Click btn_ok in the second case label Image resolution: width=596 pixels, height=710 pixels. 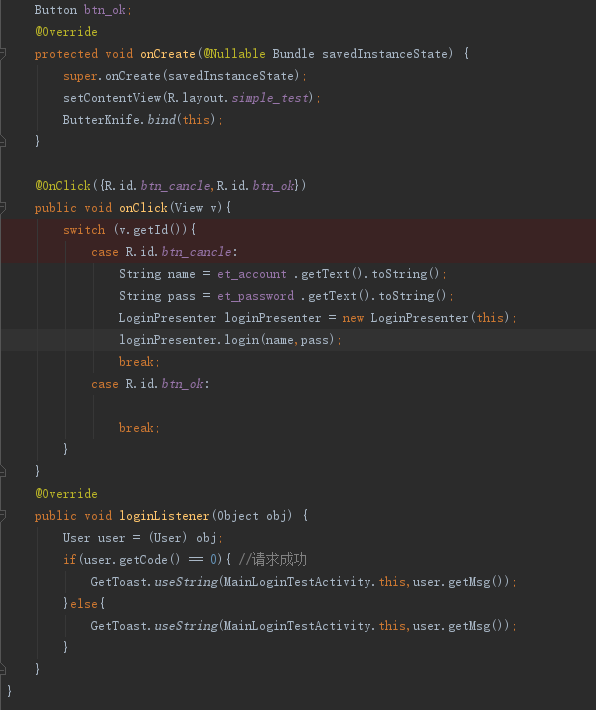point(182,384)
